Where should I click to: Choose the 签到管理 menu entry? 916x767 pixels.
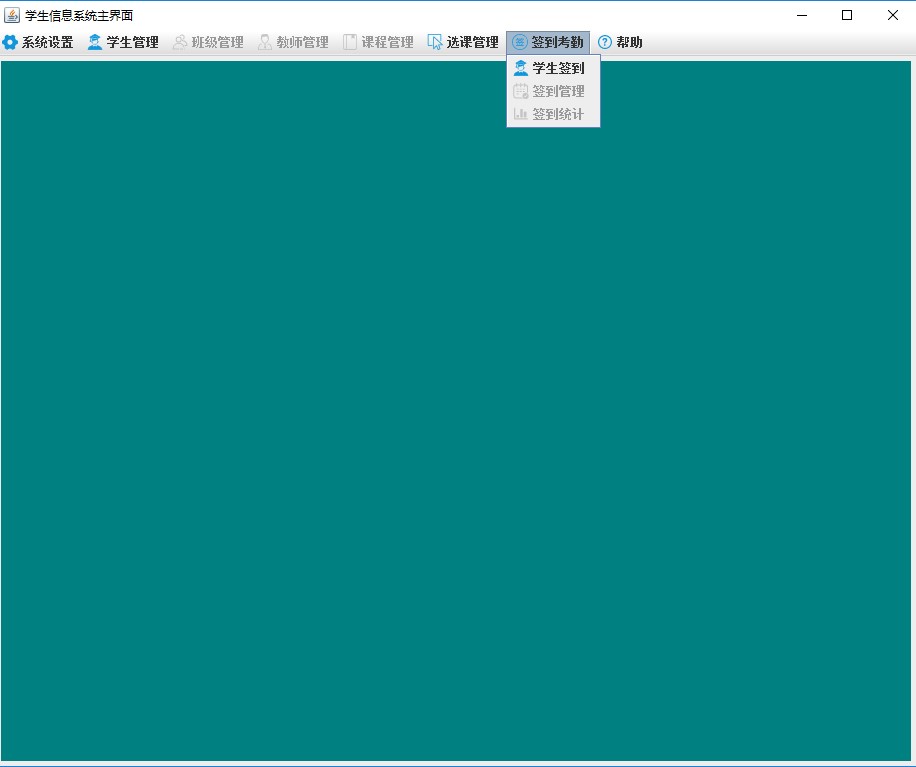553,91
